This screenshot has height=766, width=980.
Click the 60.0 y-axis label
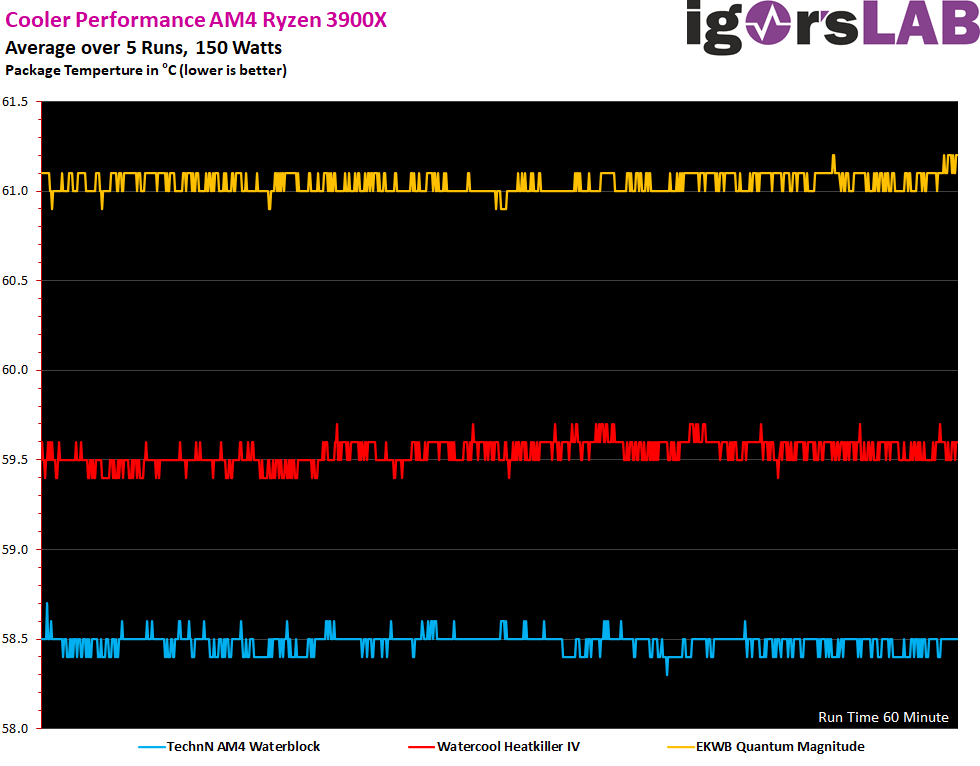click(15, 370)
